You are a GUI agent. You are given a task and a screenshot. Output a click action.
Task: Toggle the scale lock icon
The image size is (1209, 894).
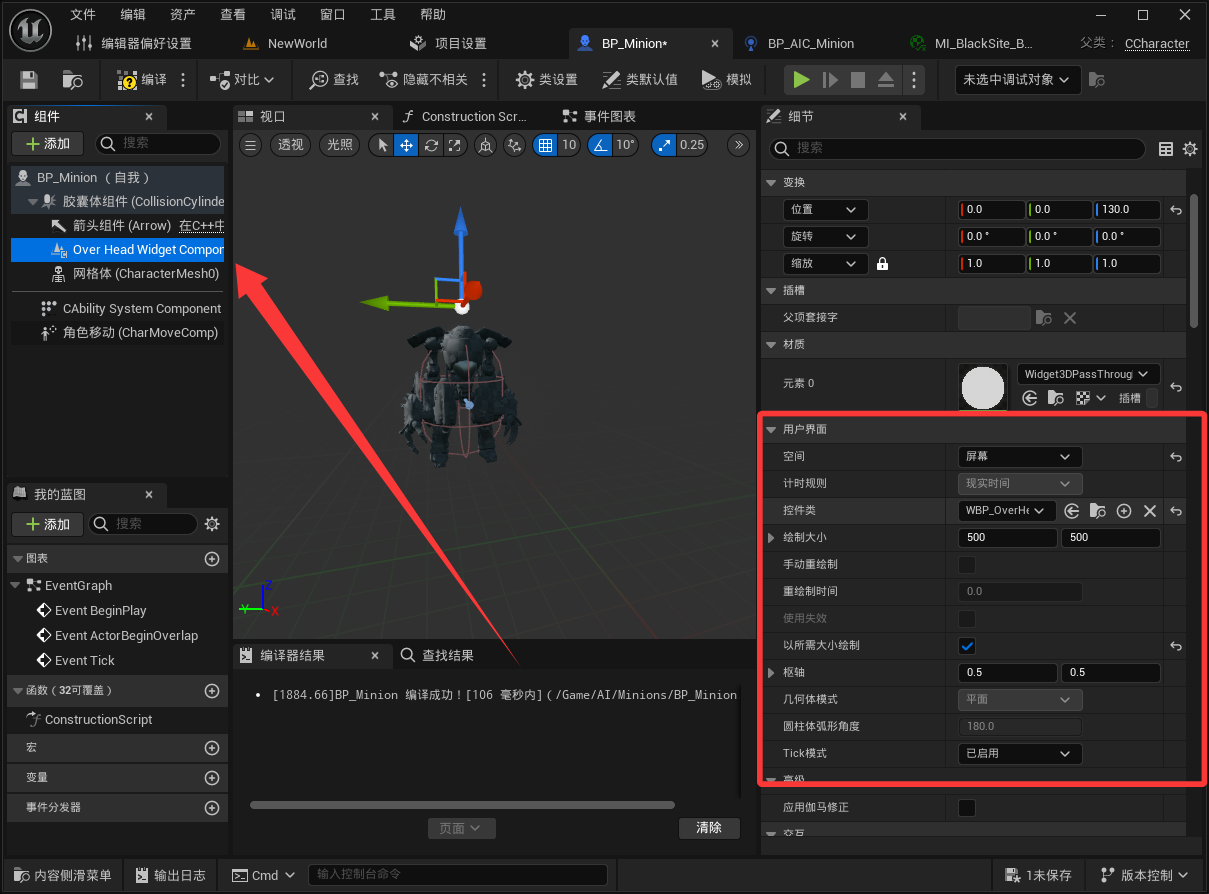(x=882, y=264)
